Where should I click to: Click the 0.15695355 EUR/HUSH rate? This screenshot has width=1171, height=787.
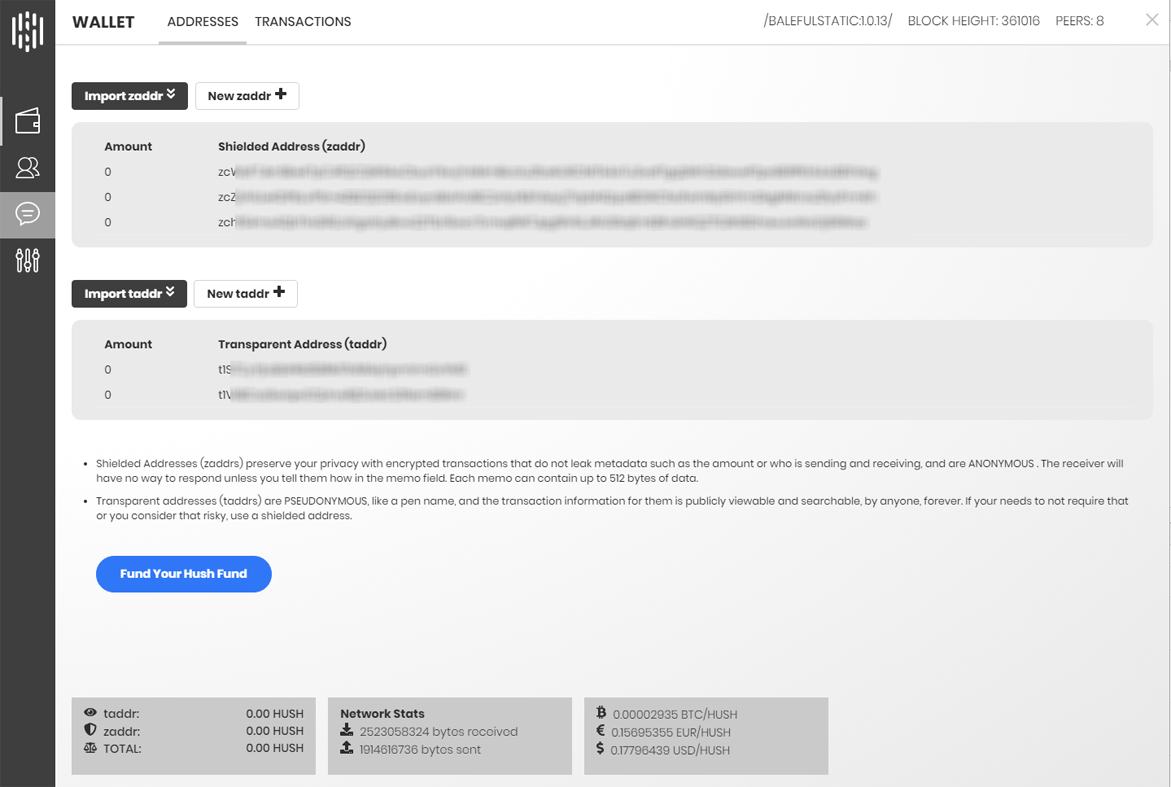click(671, 732)
